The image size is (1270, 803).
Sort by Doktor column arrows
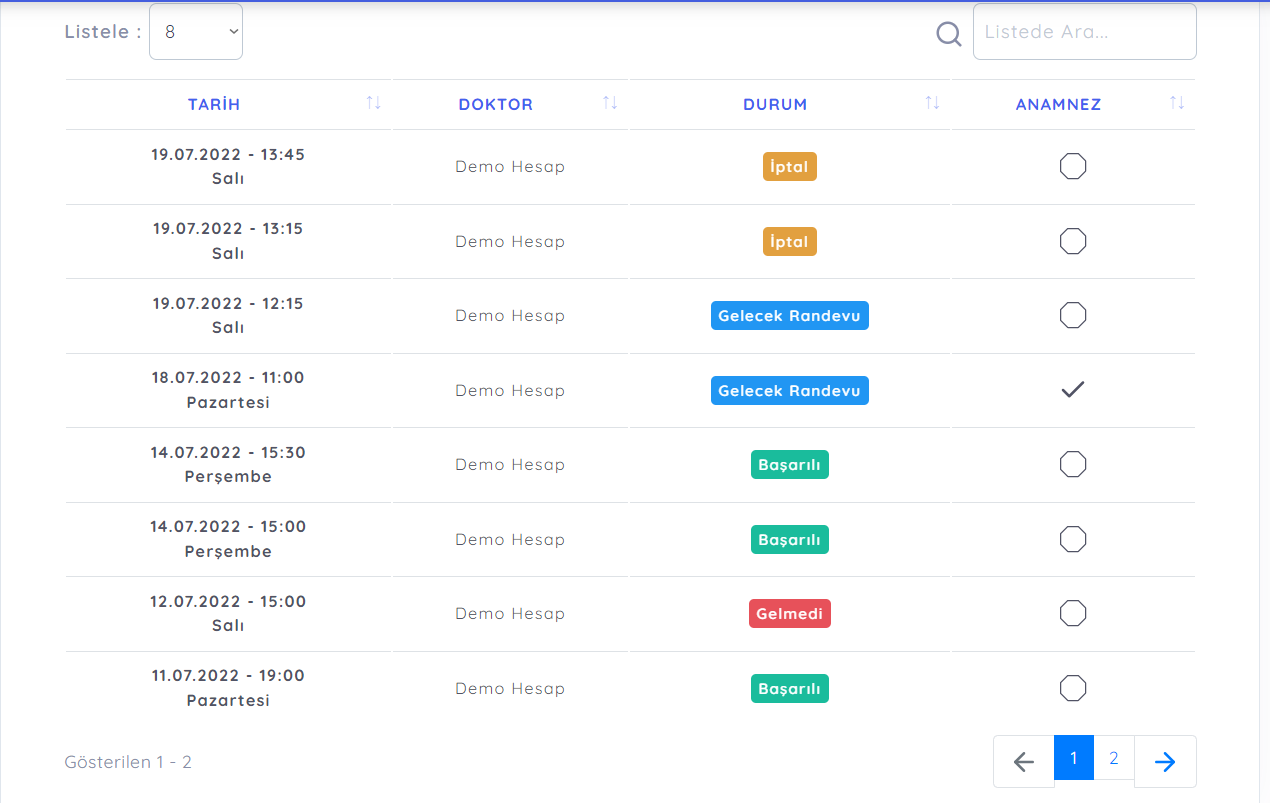point(609,103)
